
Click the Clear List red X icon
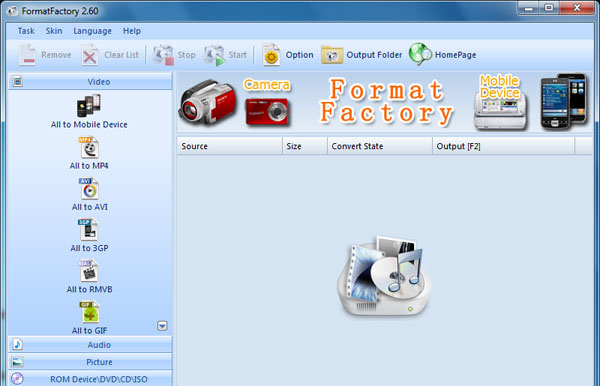click(x=90, y=55)
